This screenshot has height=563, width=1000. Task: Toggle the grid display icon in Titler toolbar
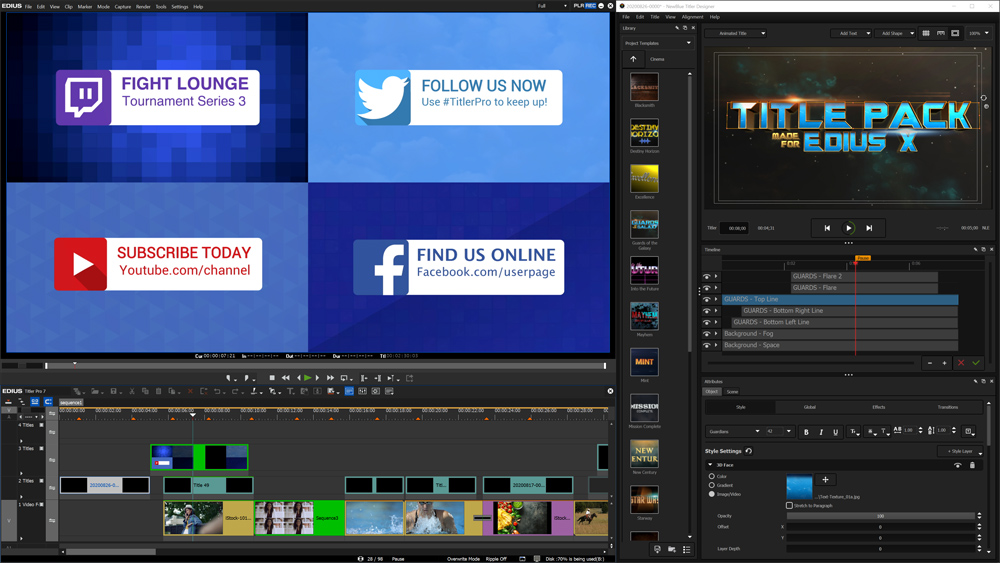pos(925,33)
